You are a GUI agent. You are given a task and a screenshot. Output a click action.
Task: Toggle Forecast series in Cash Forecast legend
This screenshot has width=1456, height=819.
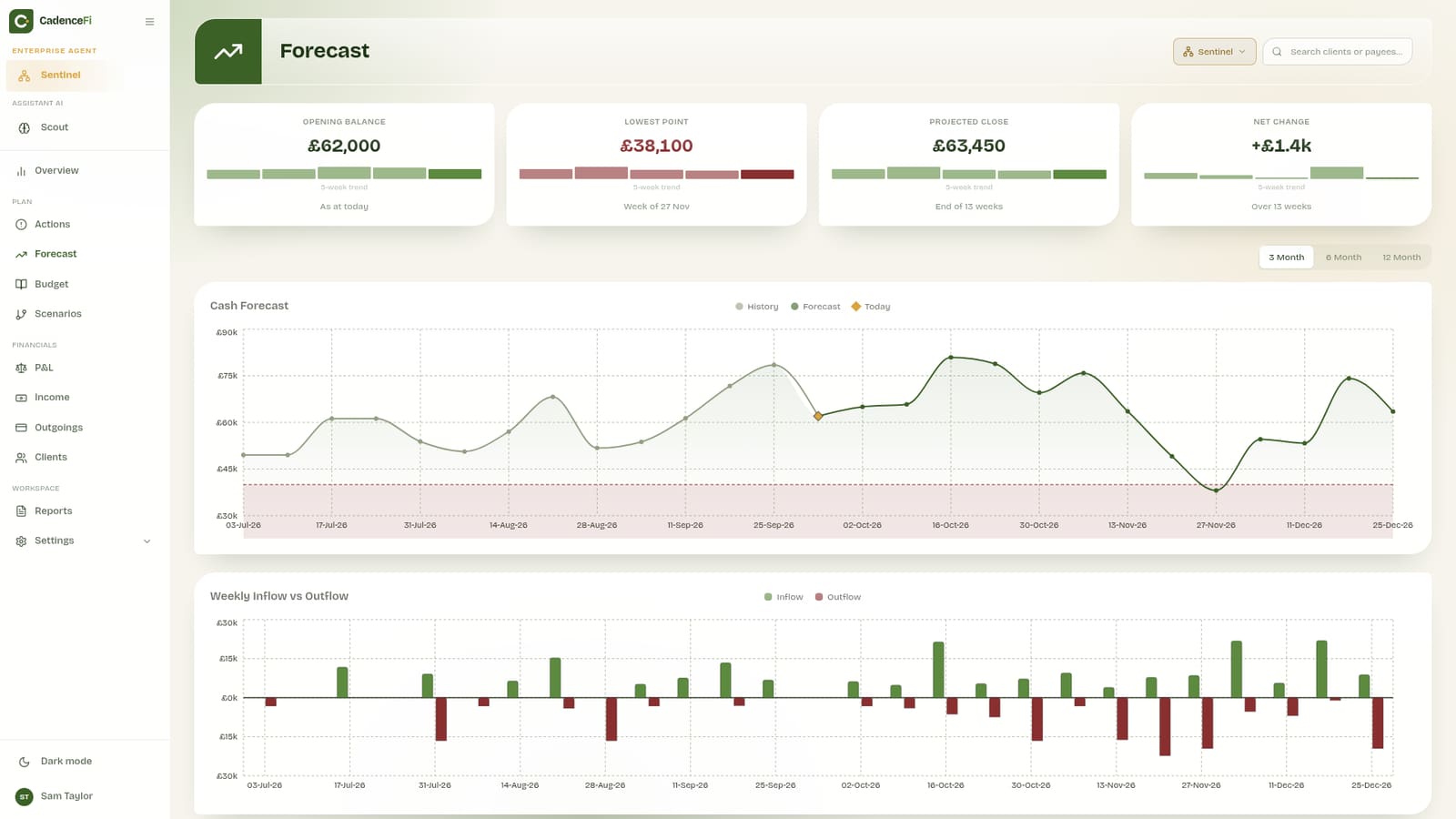815,307
